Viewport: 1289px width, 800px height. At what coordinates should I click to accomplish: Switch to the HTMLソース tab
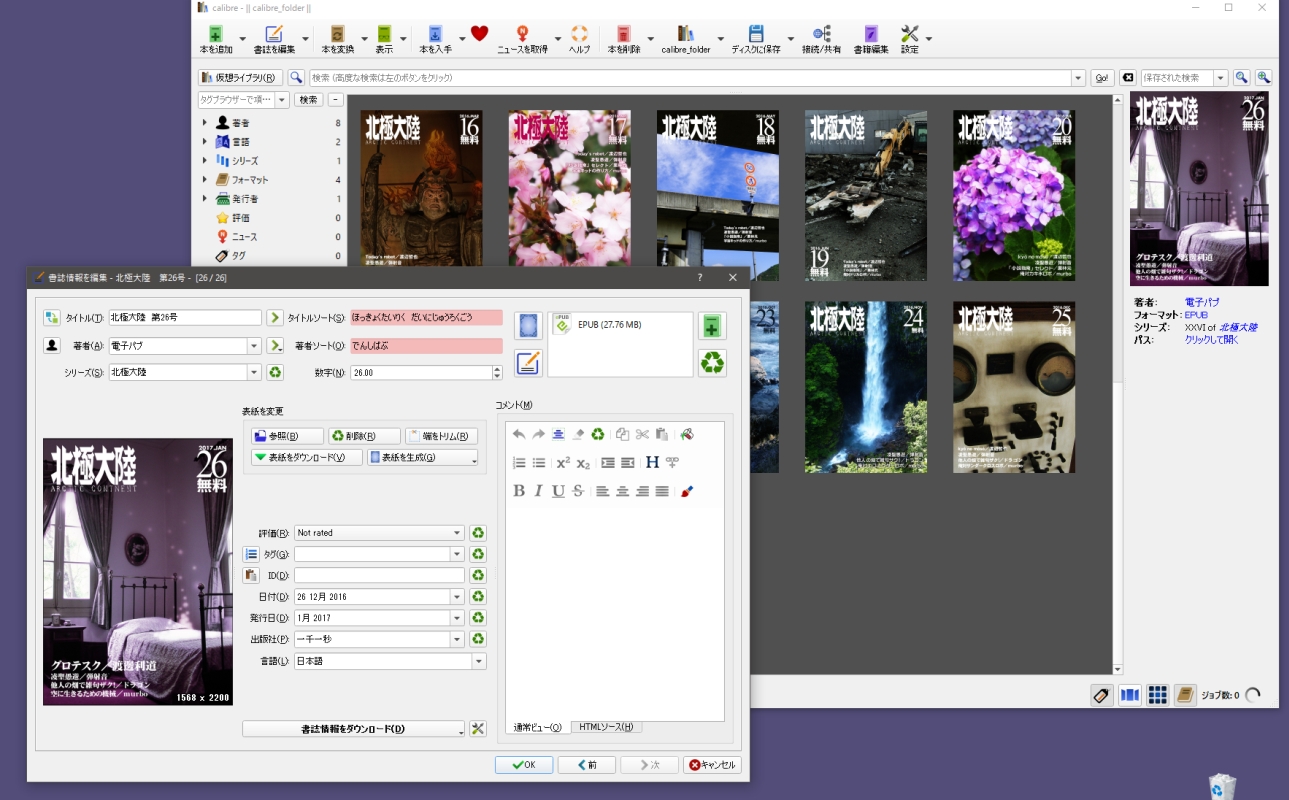click(x=606, y=727)
